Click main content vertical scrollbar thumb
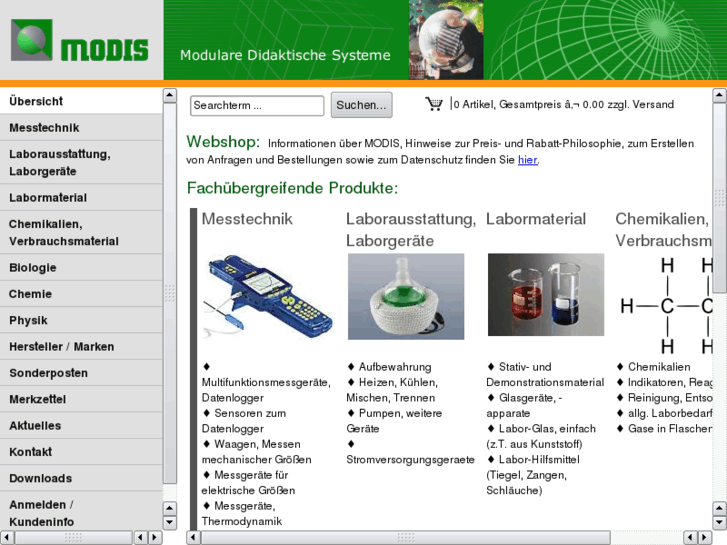 [719, 198]
